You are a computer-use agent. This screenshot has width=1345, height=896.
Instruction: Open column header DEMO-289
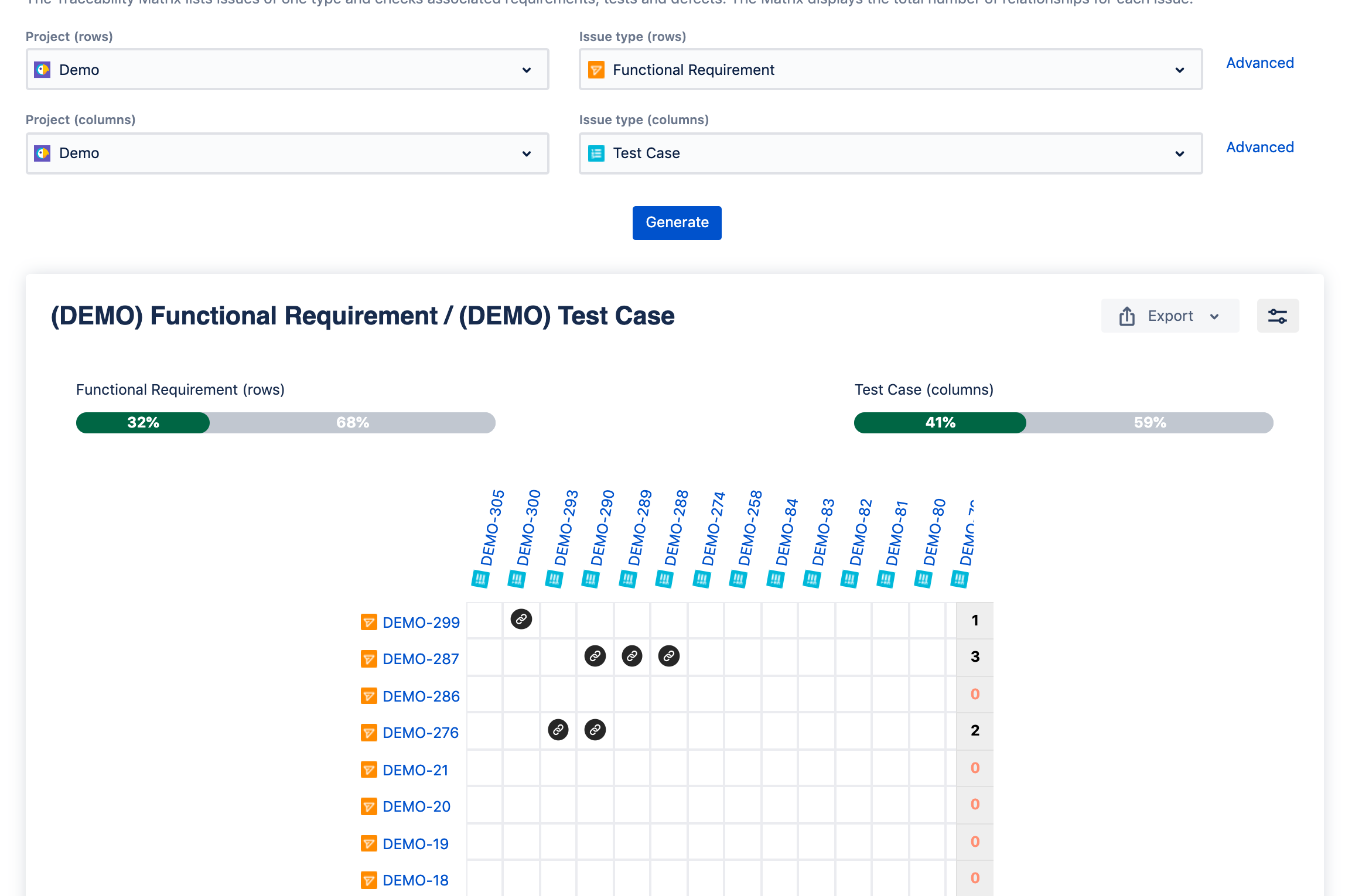pos(640,528)
